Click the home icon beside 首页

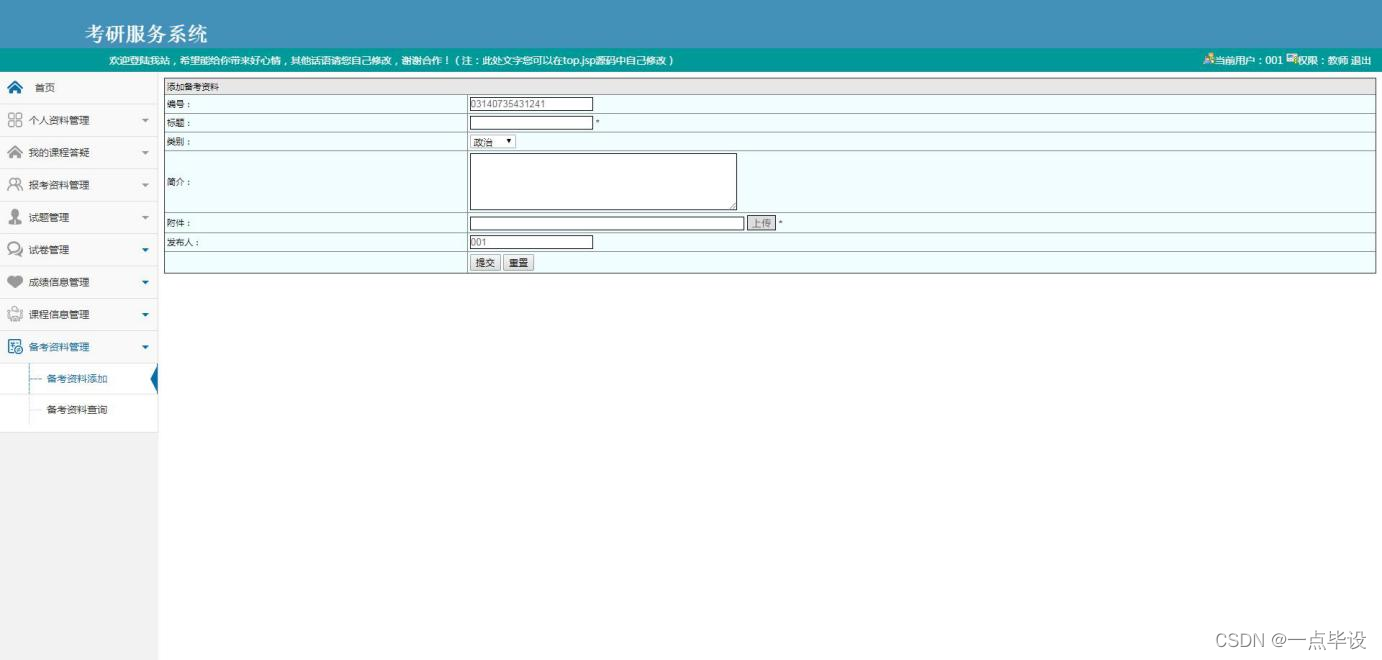pos(15,87)
